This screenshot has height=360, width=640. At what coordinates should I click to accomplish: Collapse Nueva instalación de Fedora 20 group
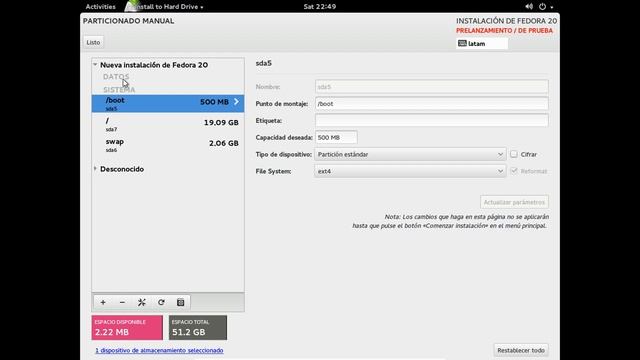pos(95,64)
